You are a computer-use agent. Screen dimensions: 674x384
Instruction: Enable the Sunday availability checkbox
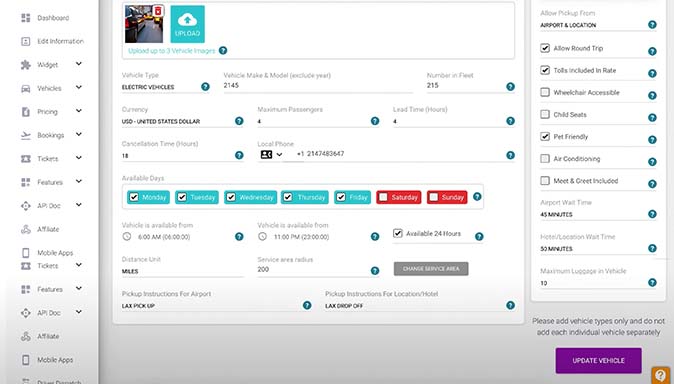[434, 197]
